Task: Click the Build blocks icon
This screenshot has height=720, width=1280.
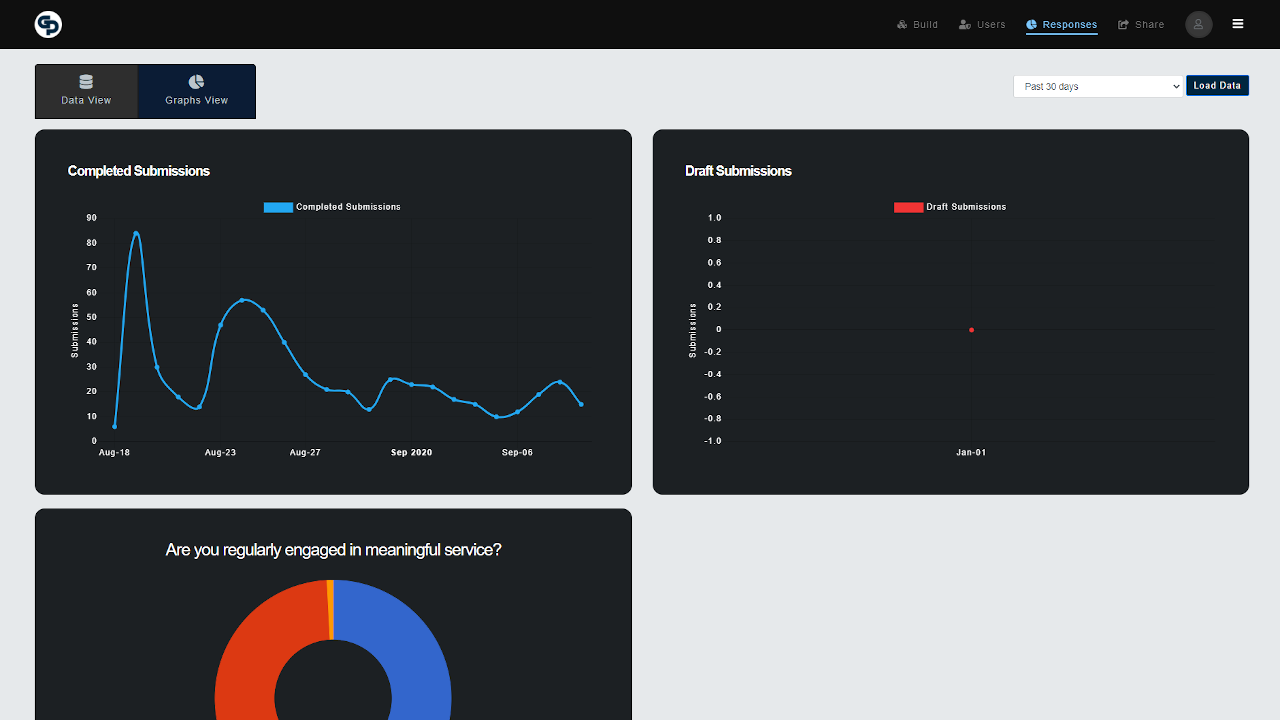Action: coord(902,25)
